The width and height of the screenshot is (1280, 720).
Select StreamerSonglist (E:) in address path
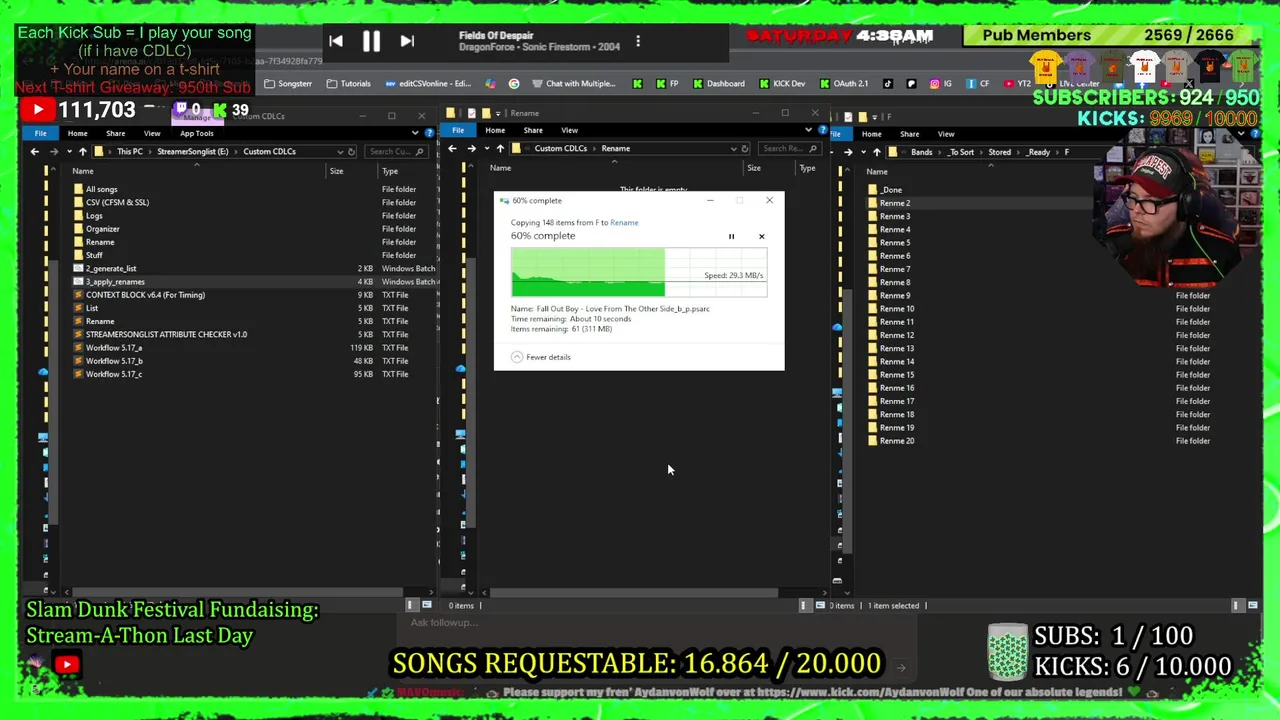[x=193, y=152]
